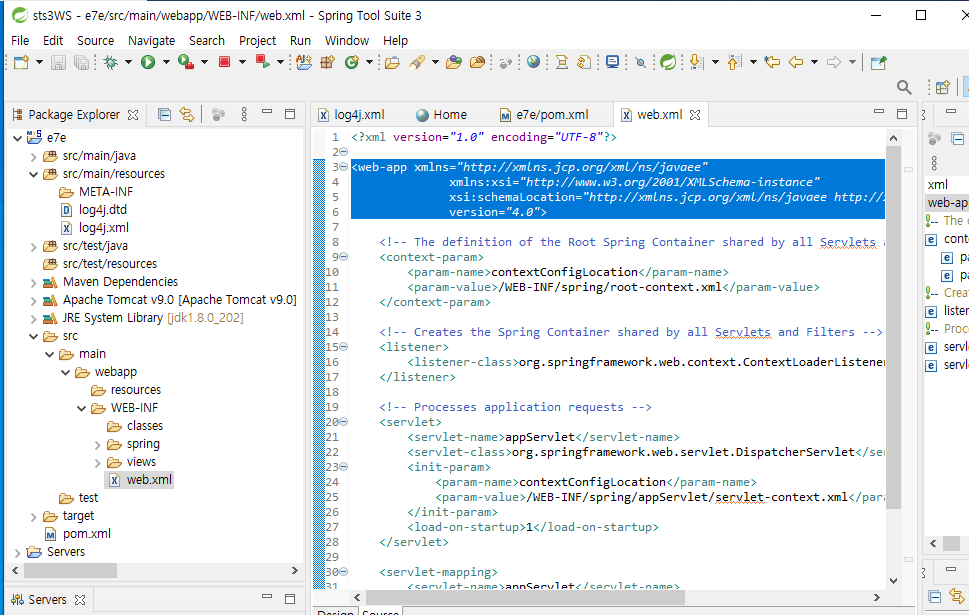Close the Package Explorer view
Screen dimensions: 969x615
tap(132, 115)
